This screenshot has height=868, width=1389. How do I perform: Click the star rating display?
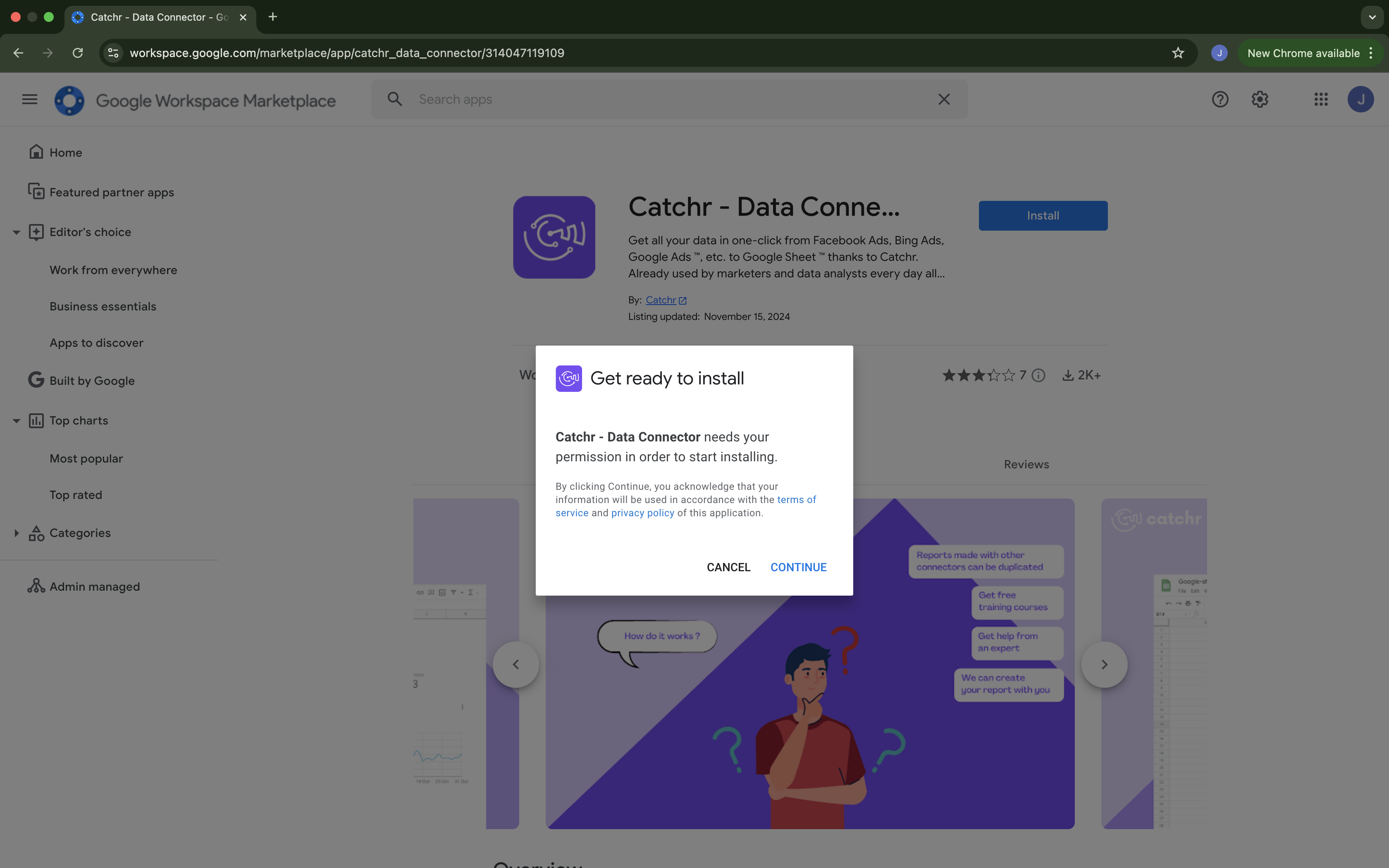tap(979, 375)
